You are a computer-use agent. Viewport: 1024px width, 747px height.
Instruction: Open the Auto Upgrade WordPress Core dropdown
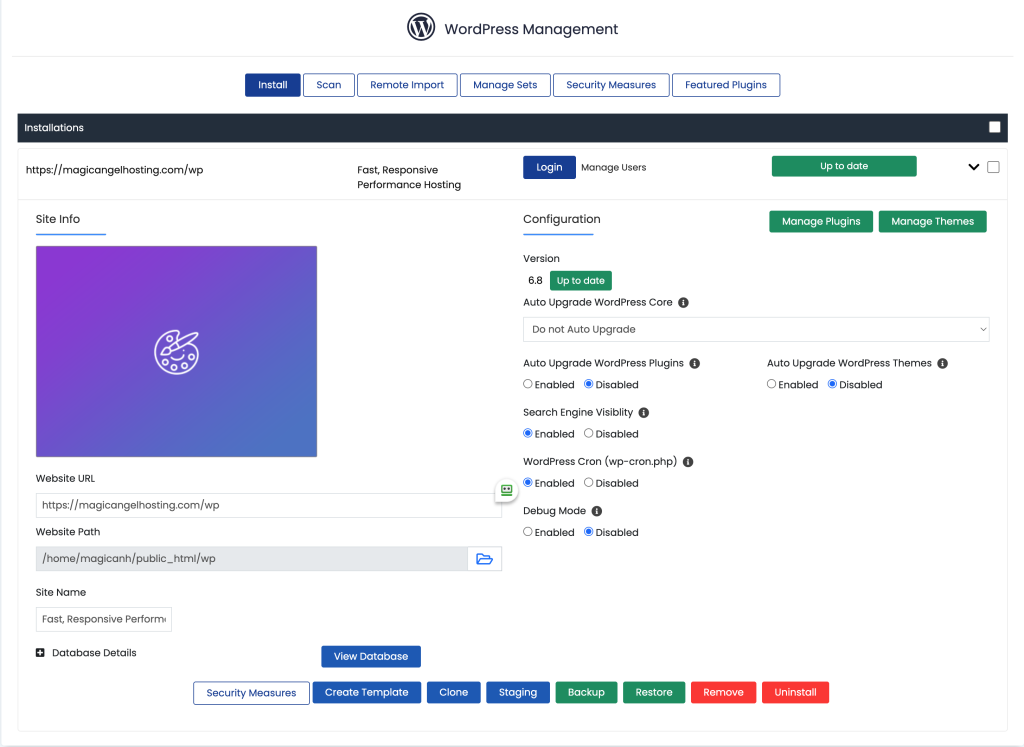[x=756, y=329]
